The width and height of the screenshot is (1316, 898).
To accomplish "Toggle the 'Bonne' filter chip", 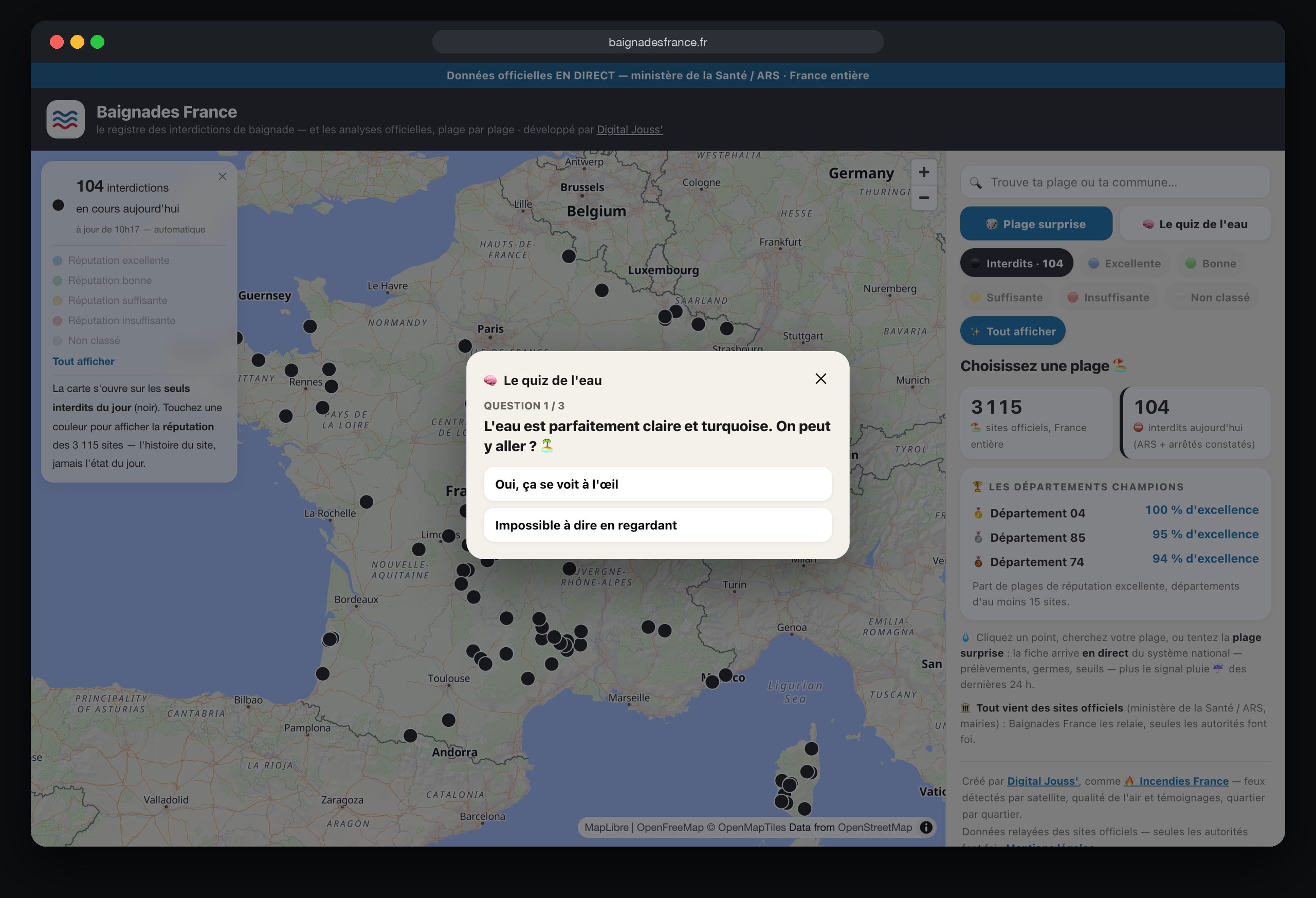I will pyautogui.click(x=1211, y=263).
